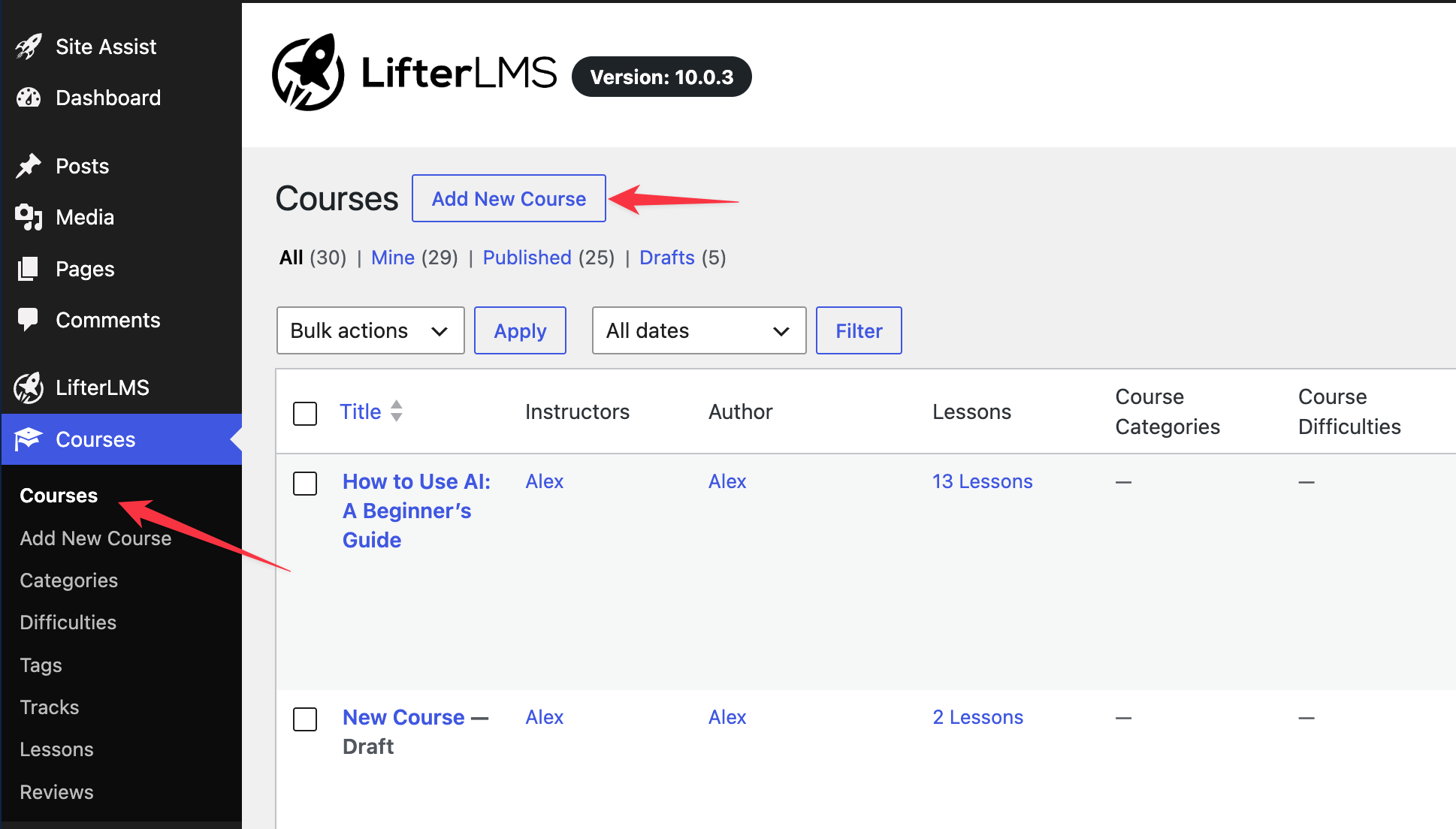The height and width of the screenshot is (829, 1456).
Task: Sort by Title using sort arrows
Action: click(x=397, y=411)
